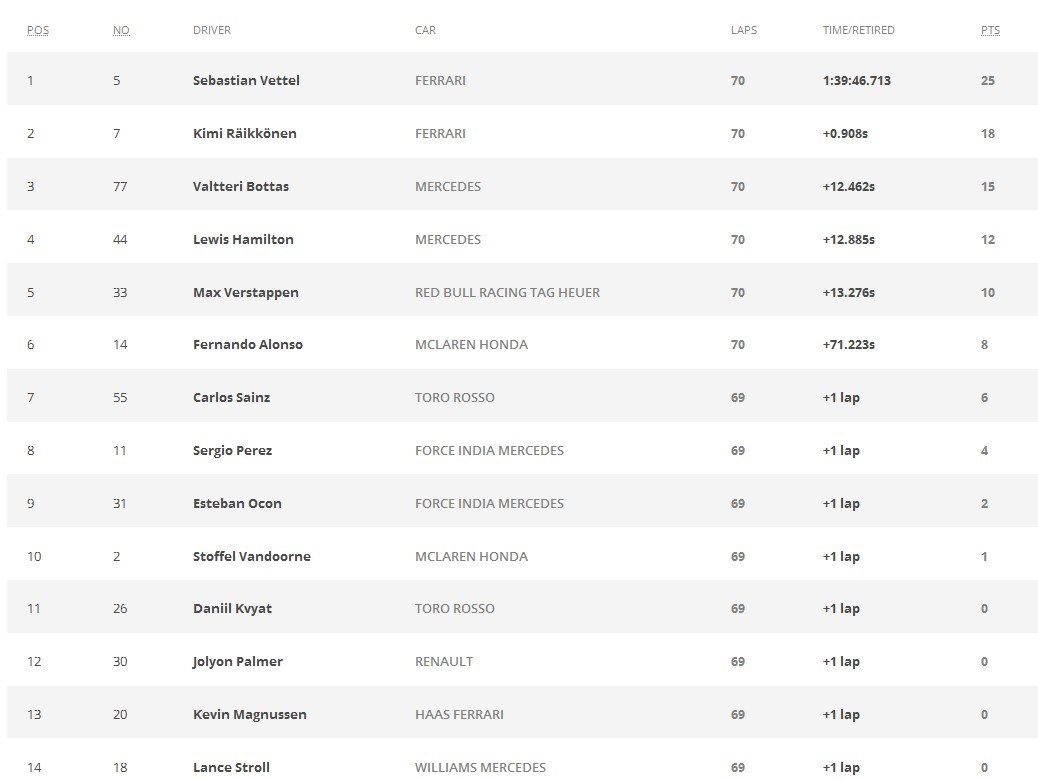The image size is (1038, 779).
Task: Open Kevin Magnussen's driver entry
Action: pos(249,714)
